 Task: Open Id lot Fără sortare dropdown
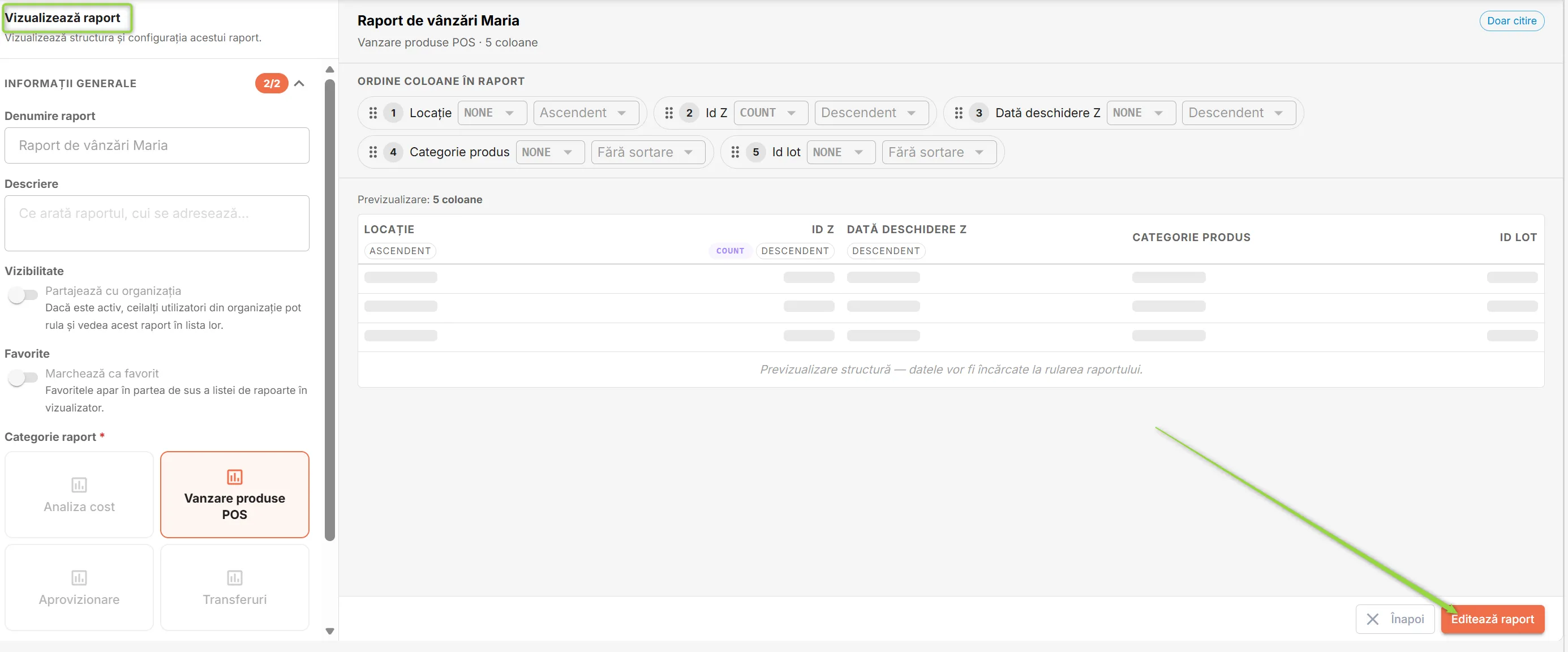939,152
